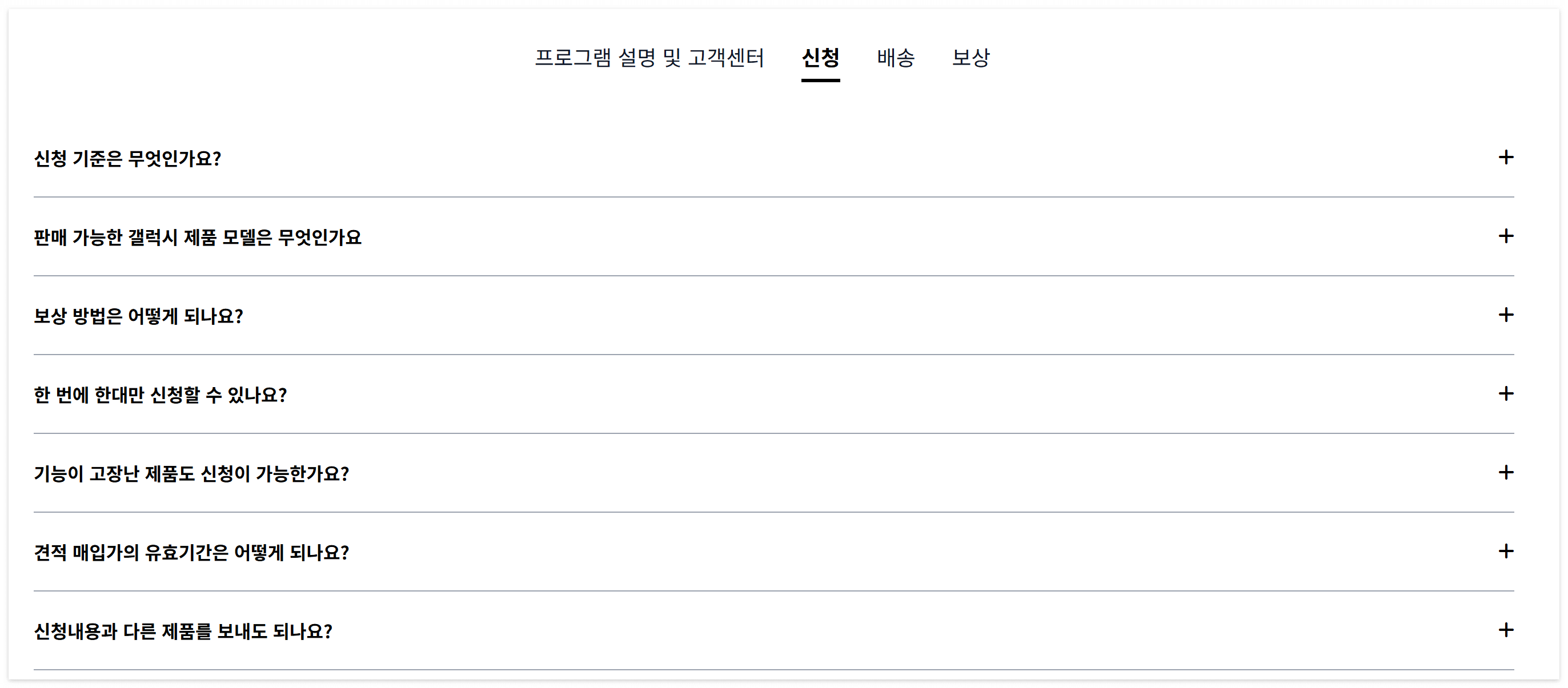Select the 보상 방법은 어떻게 되나요? question text
Image resolution: width=1568 pixels, height=688 pixels.
pyautogui.click(x=139, y=316)
